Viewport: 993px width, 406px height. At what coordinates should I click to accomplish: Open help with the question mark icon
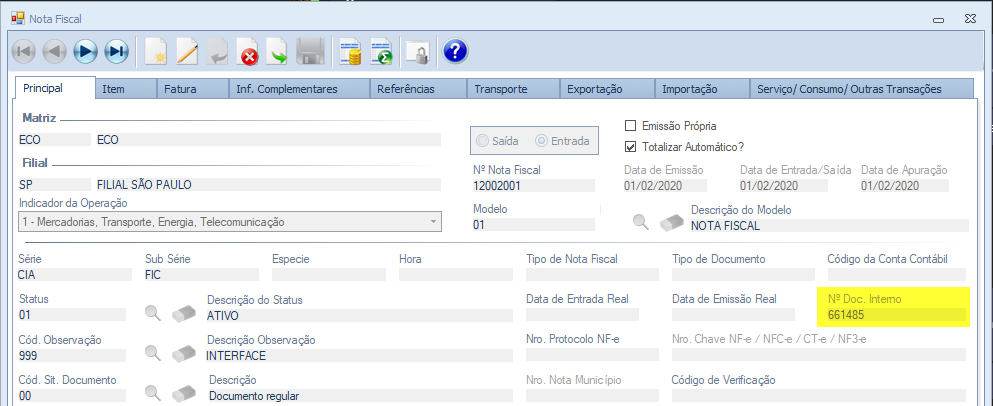click(455, 51)
